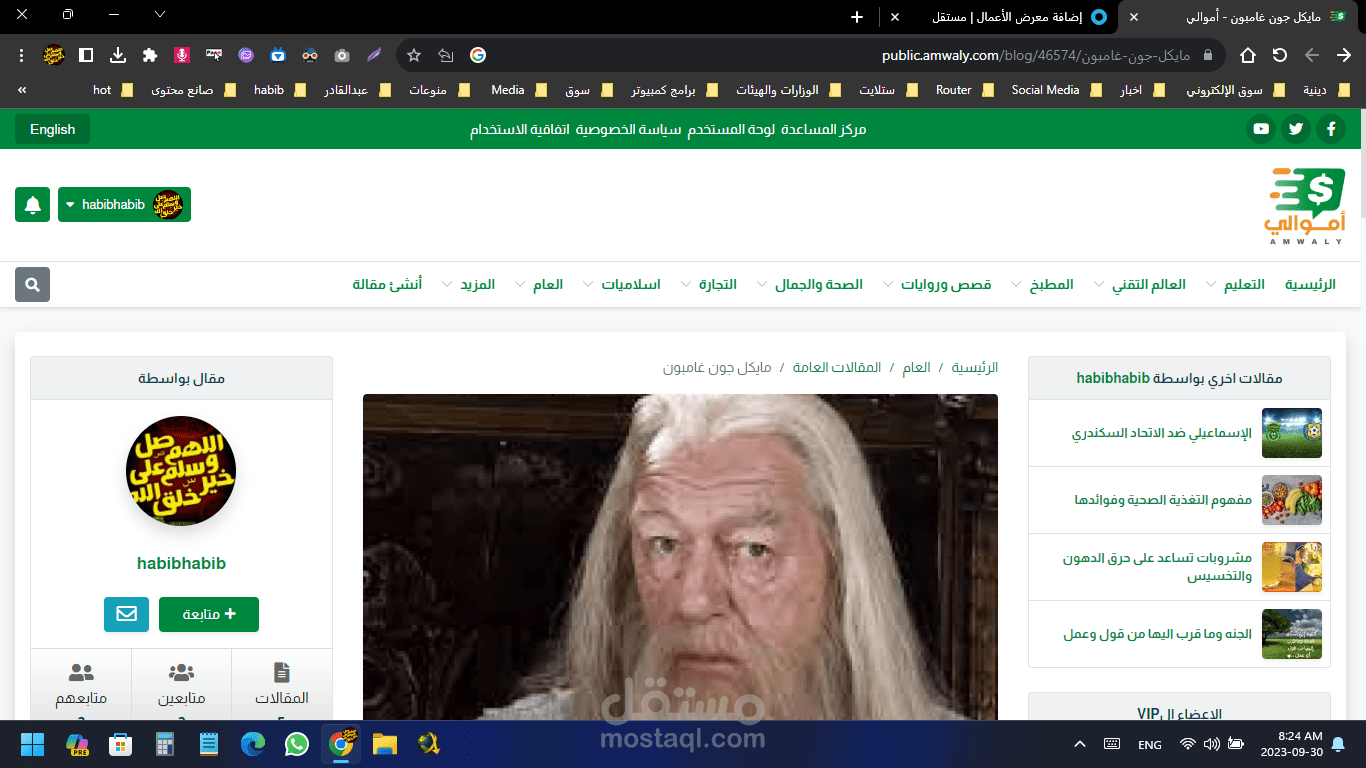This screenshot has width=1366, height=768.
Task: Click the envelope message button for habibhabib
Action: click(126, 614)
